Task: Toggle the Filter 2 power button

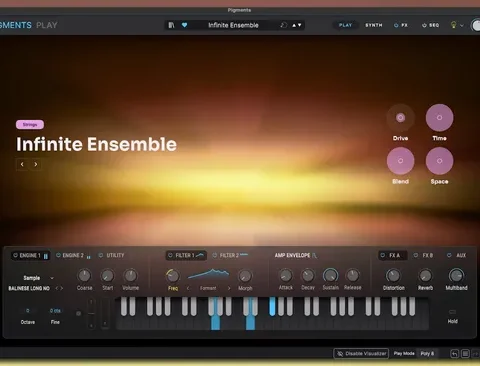Action: pyautogui.click(x=215, y=255)
